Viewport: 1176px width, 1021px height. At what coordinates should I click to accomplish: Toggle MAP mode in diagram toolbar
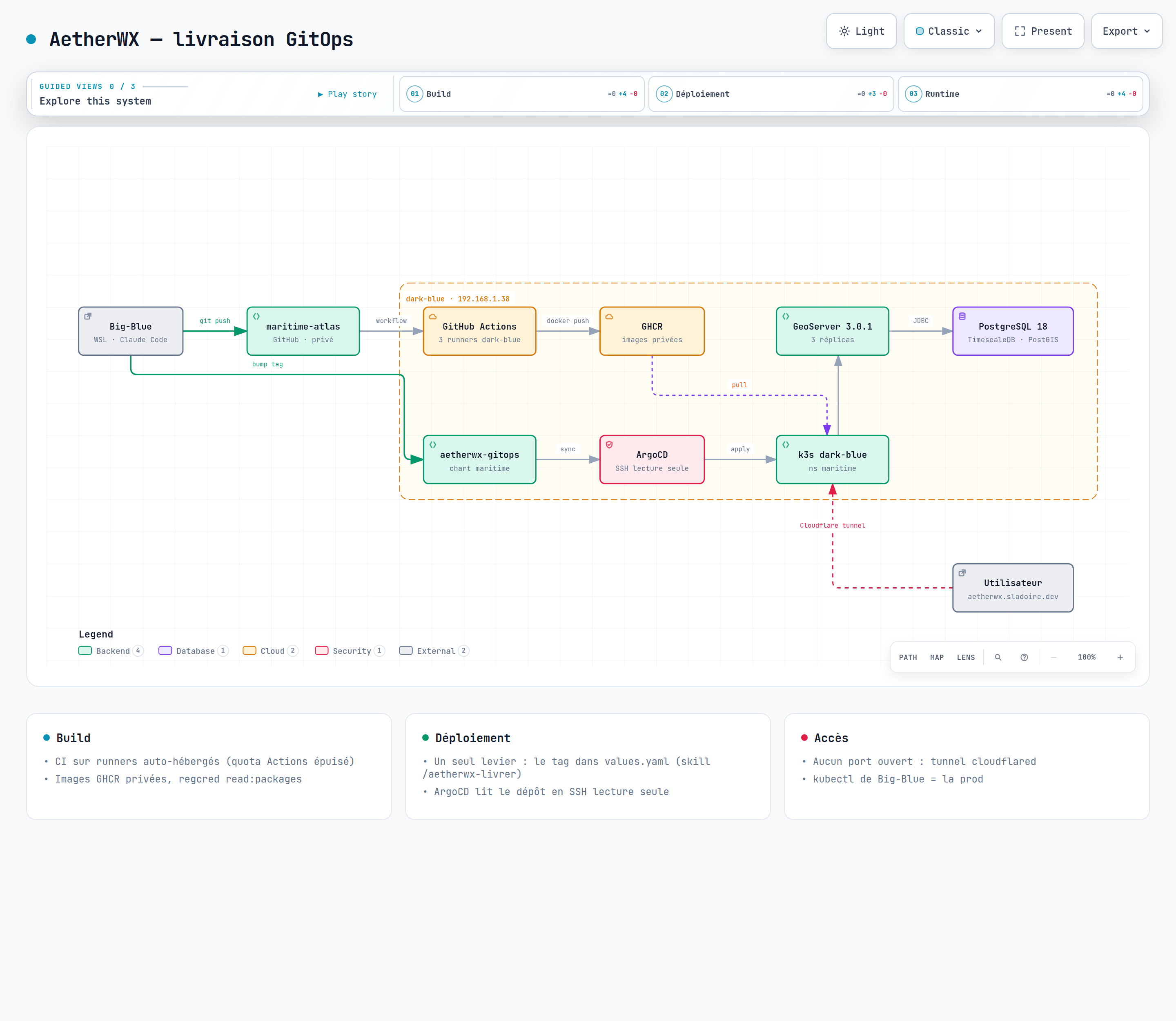(x=937, y=658)
